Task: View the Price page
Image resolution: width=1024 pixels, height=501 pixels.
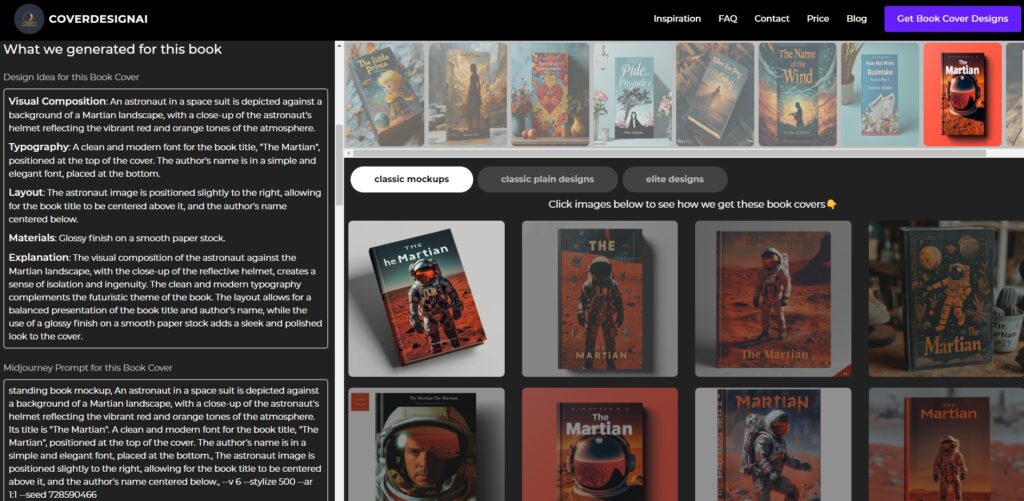Action: coord(818,18)
